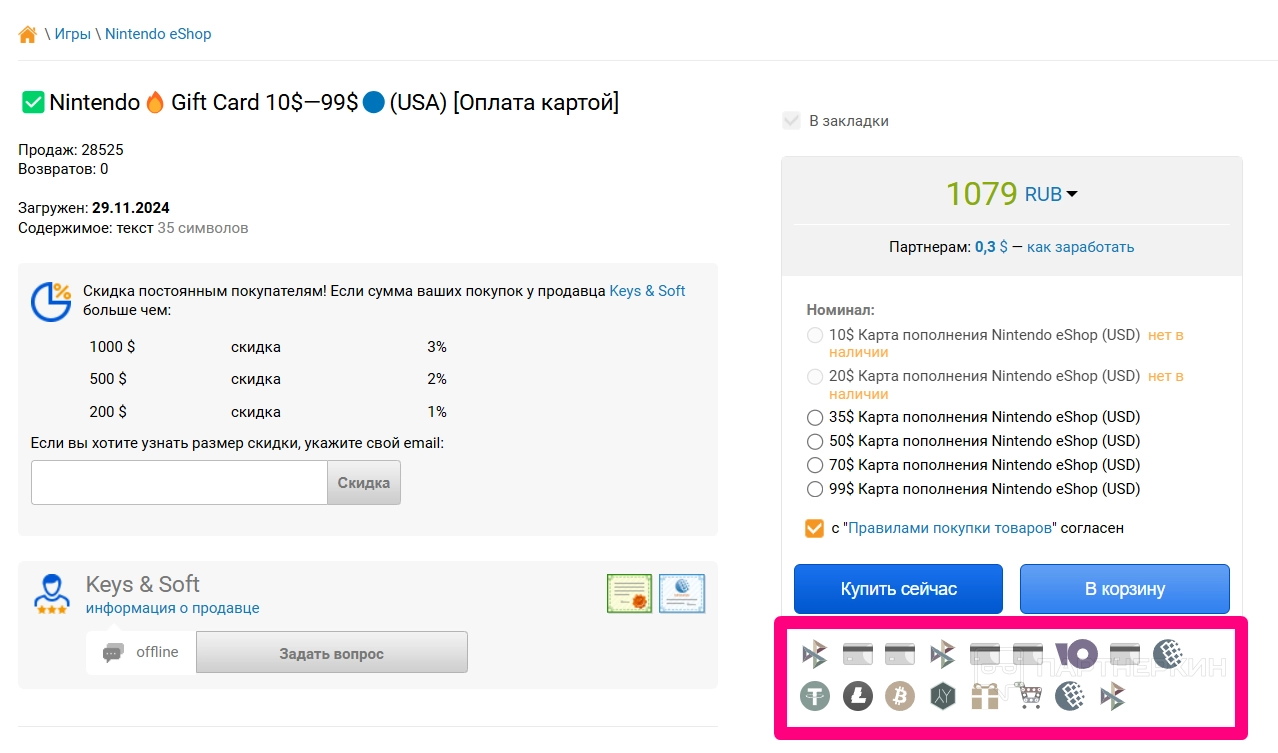Add item with "В корзину" button
The width and height of the screenshot is (1278, 753).
[1124, 589]
